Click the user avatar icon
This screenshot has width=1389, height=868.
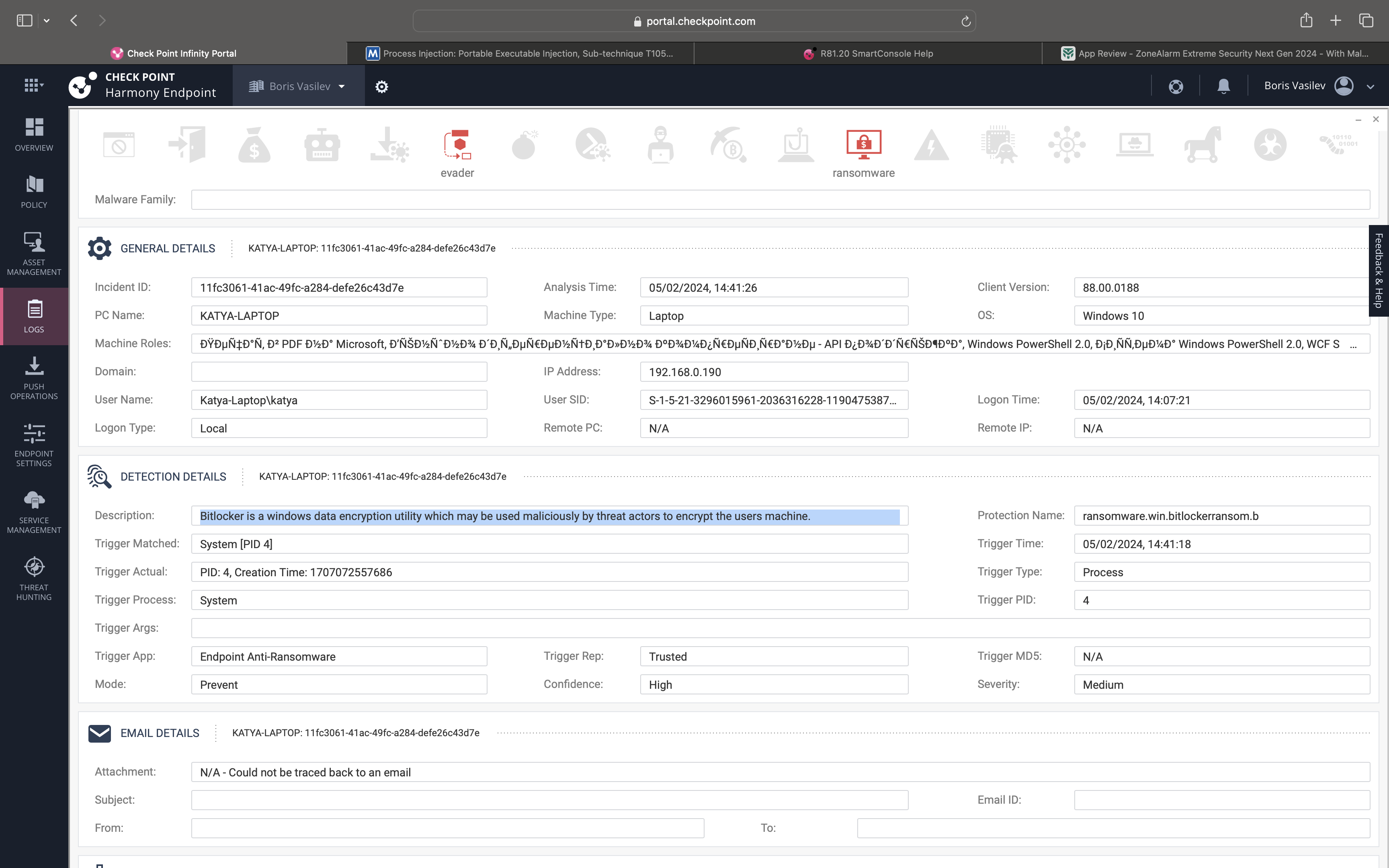[x=1344, y=86]
